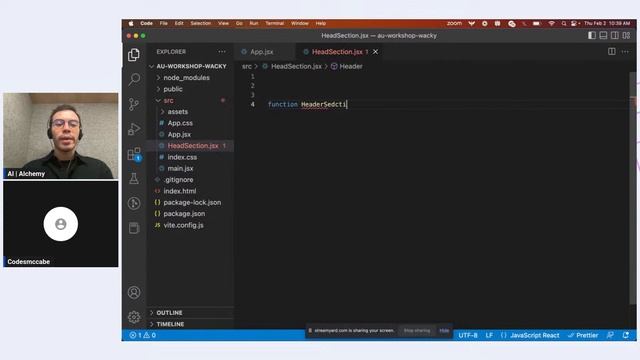
Task: Select HeadSection.jsx in the file tree
Action: 193,146
